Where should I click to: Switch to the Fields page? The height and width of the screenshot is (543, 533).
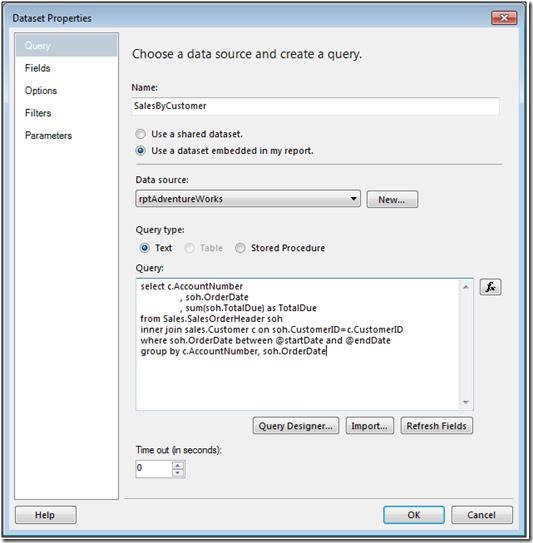(37, 68)
